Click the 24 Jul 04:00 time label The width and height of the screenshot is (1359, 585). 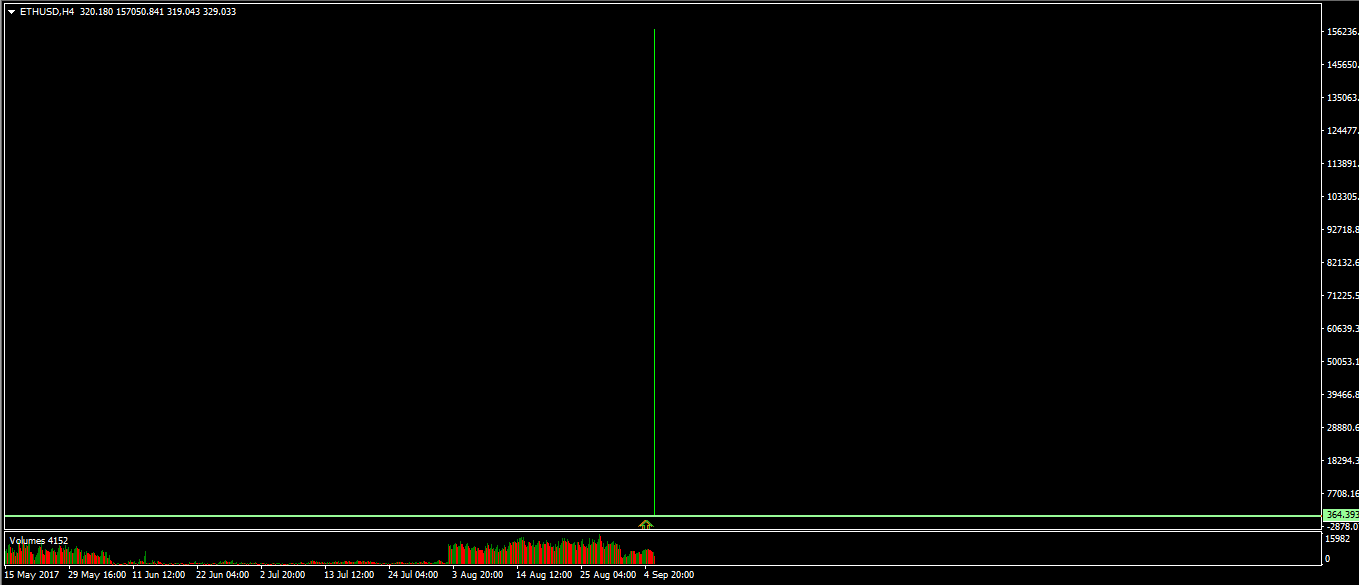coord(413,575)
